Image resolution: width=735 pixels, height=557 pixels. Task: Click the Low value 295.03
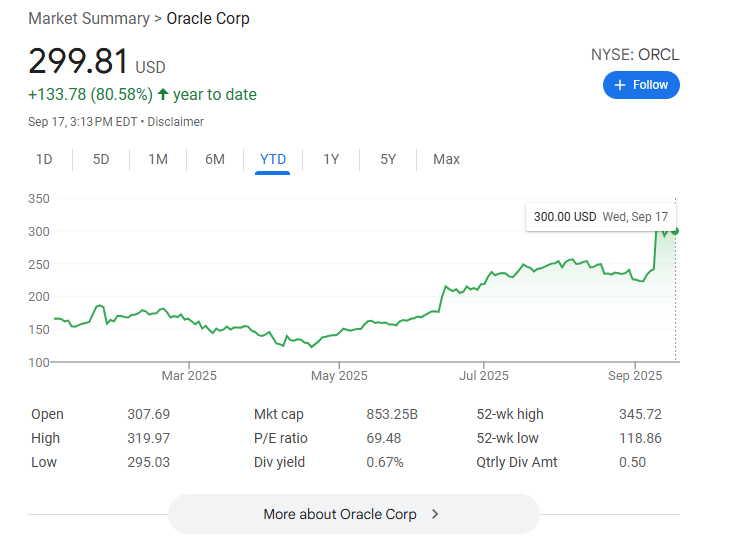pyautogui.click(x=149, y=462)
